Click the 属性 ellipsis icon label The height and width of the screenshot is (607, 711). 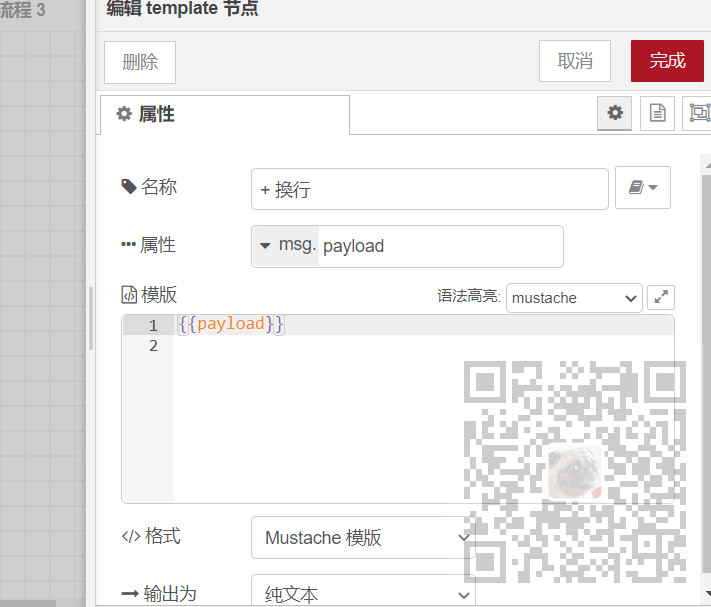(x=128, y=245)
